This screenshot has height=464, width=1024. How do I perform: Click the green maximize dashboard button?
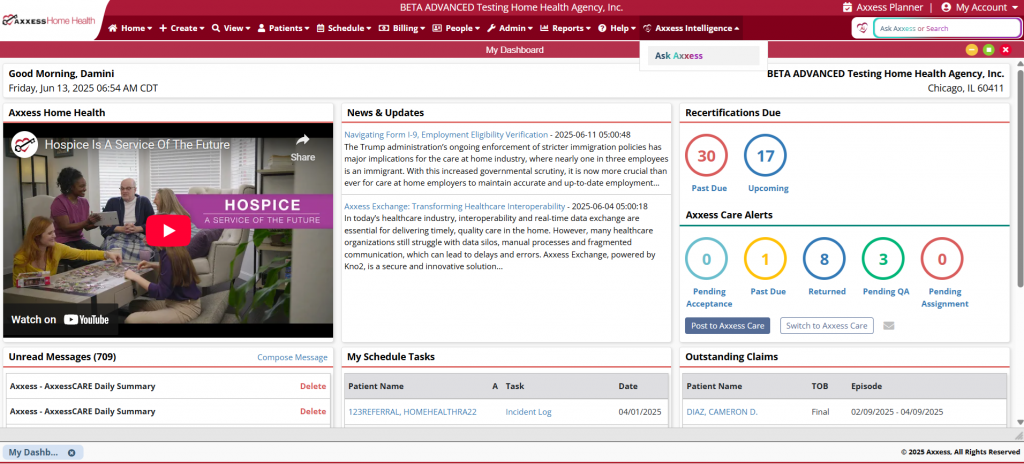coord(989,50)
